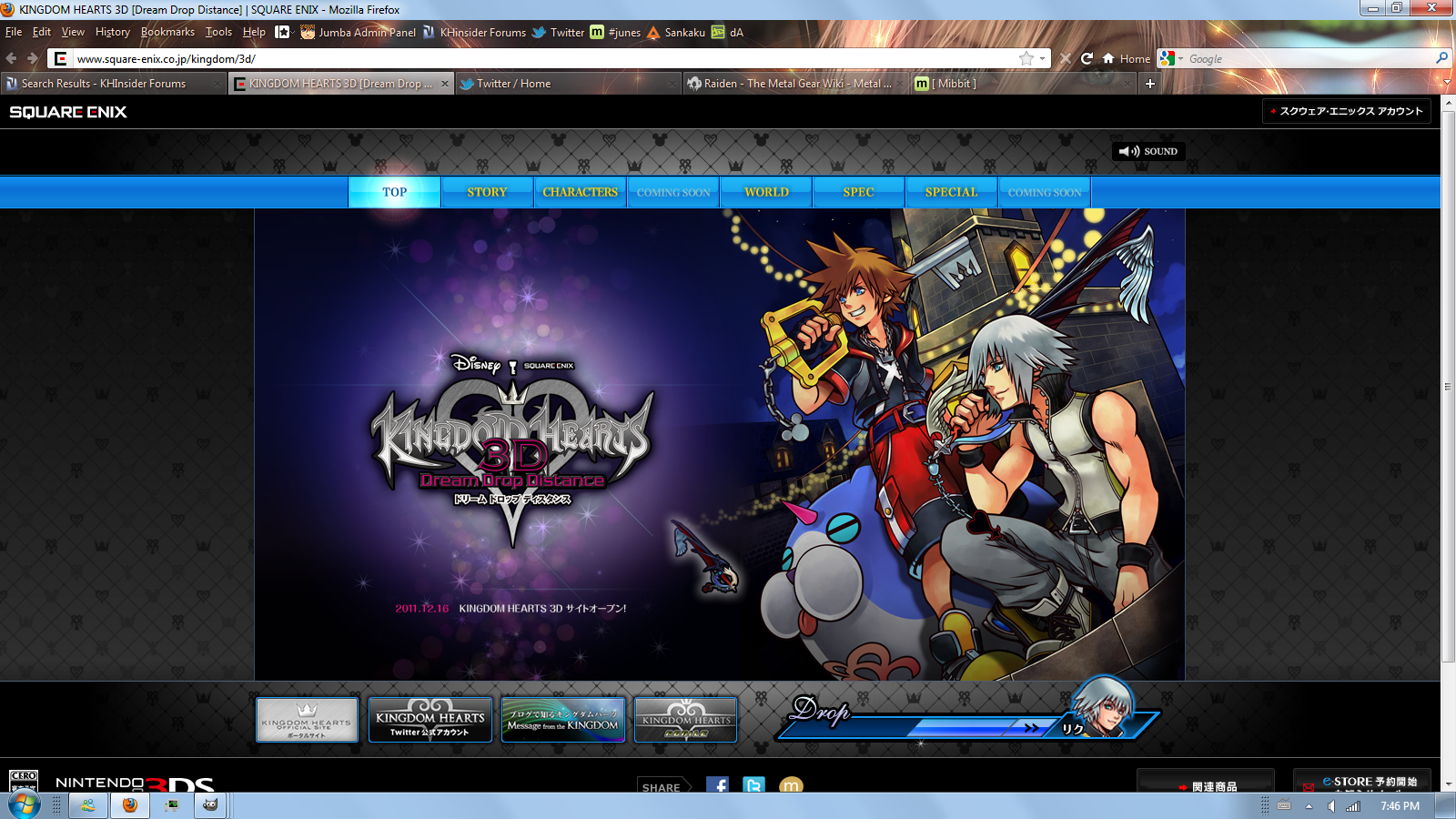Share on mixi m icon
Image resolution: width=1456 pixels, height=819 pixels.
coord(791,786)
